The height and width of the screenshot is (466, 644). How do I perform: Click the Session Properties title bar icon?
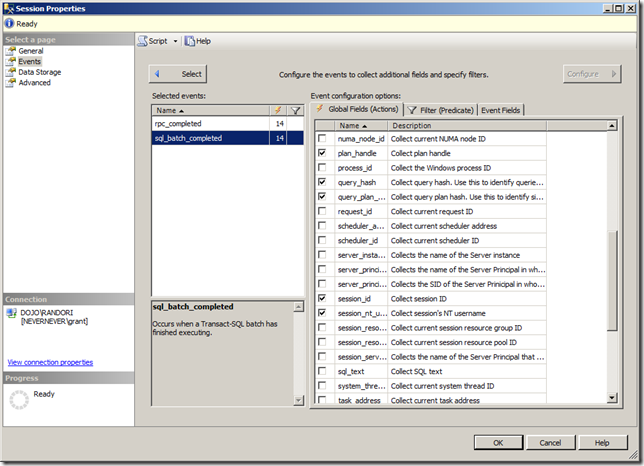[x=9, y=8]
